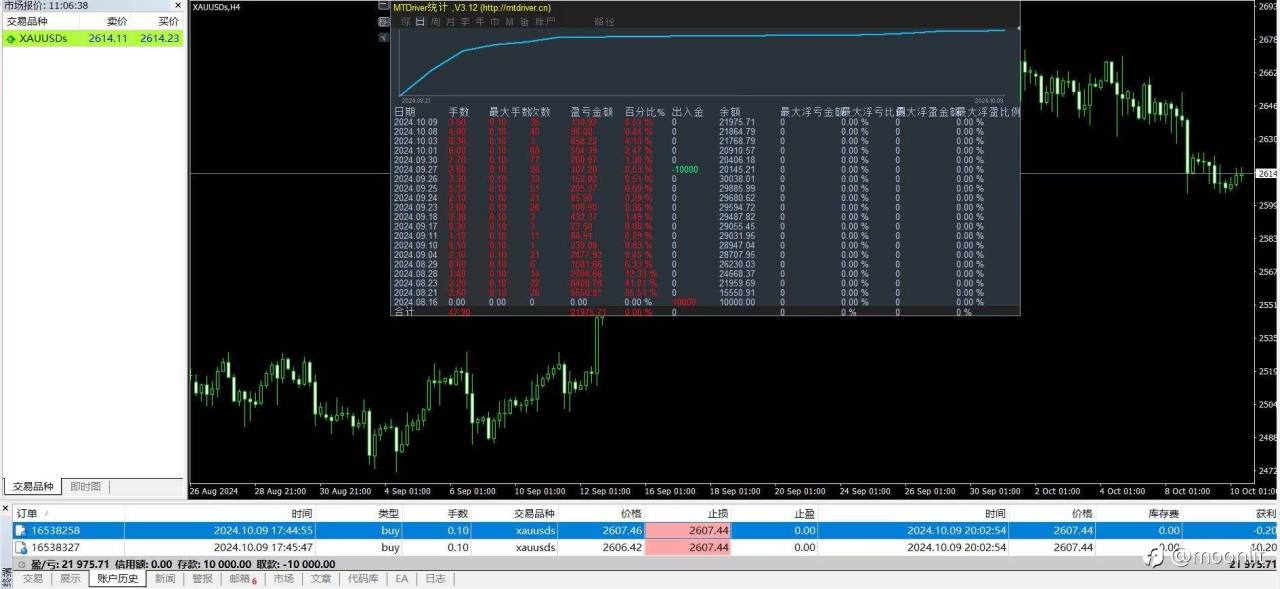This screenshot has width=1280, height=589.
Task: Switch to the 即时图 tab
Action: pyautogui.click(x=84, y=487)
